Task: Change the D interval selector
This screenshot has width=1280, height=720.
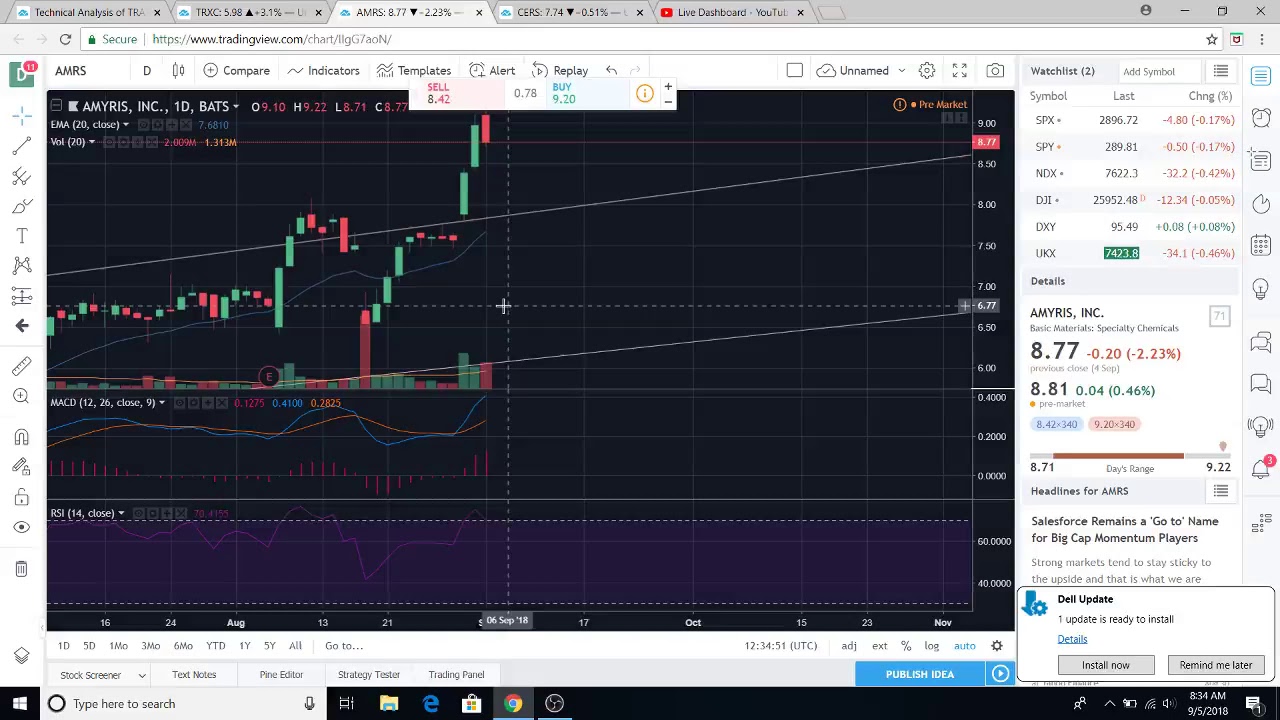Action: tap(146, 71)
